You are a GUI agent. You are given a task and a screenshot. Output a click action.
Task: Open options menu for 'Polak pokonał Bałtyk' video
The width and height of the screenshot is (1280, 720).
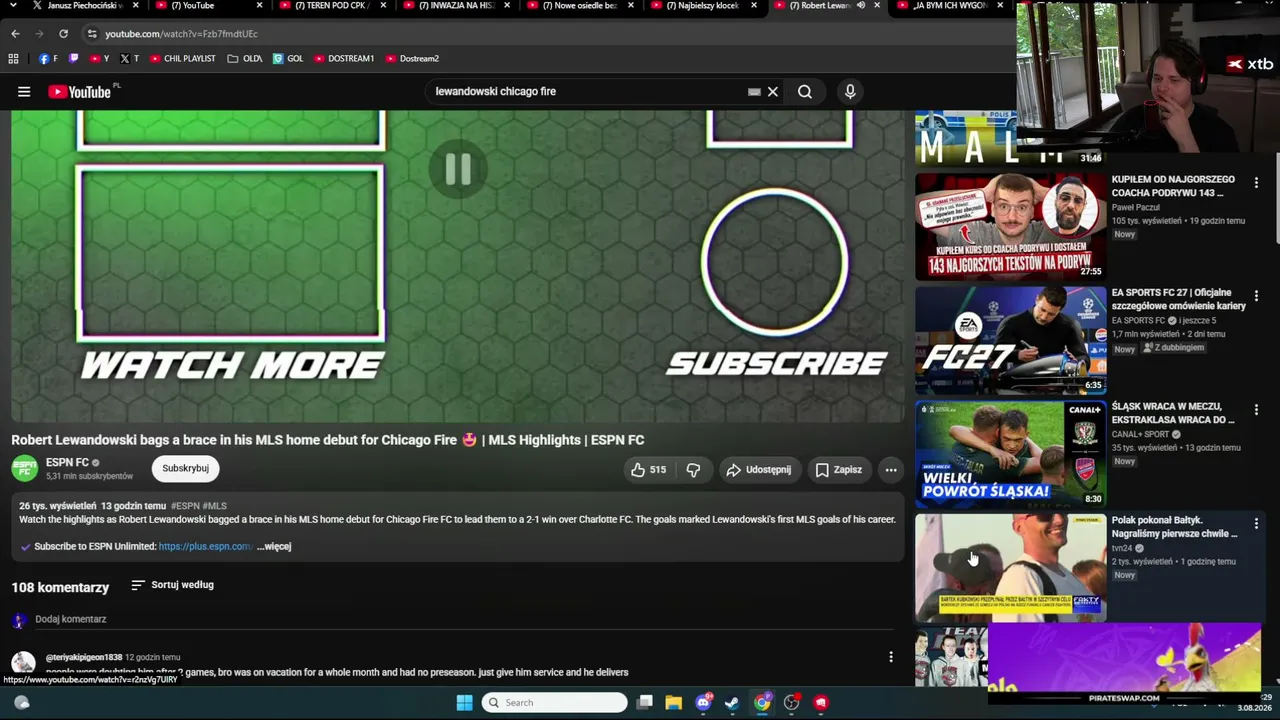(1256, 523)
